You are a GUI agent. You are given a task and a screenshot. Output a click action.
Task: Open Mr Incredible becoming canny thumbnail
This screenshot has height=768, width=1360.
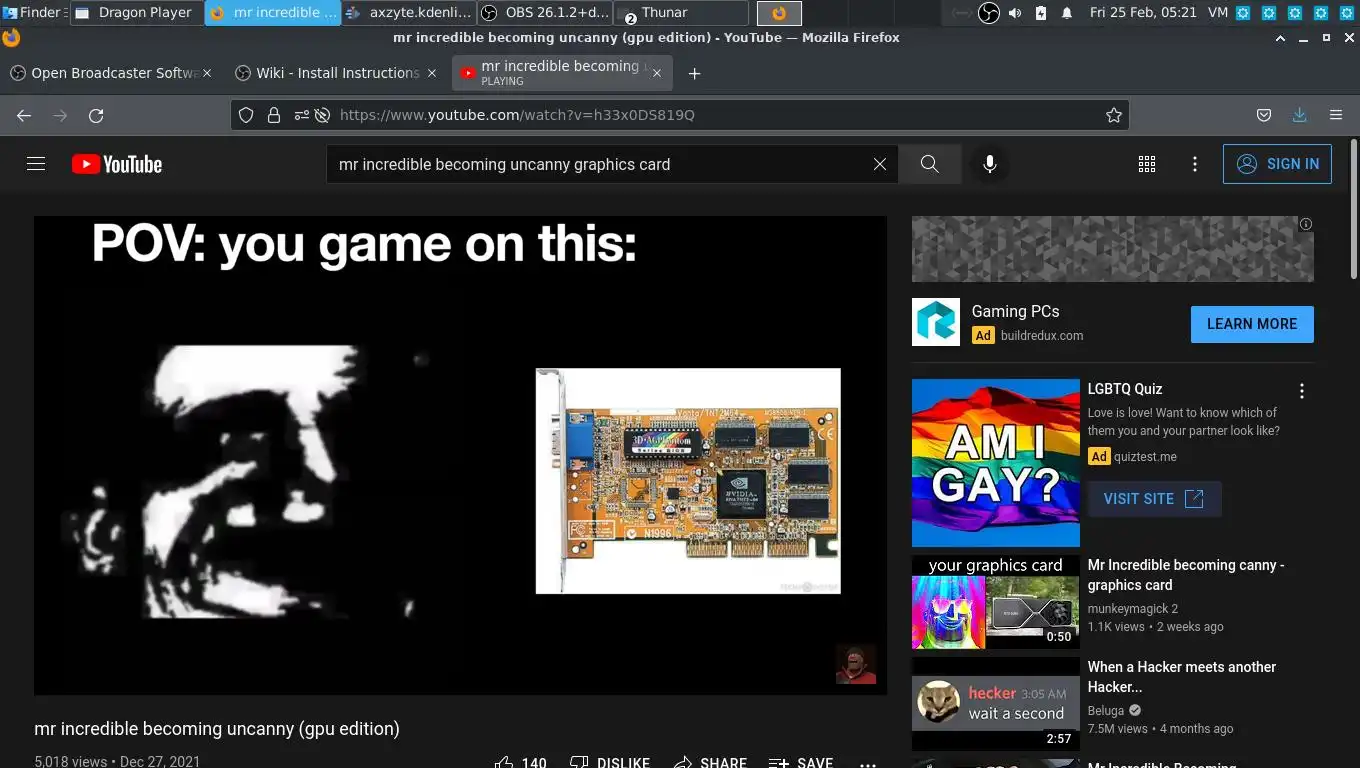pos(996,602)
